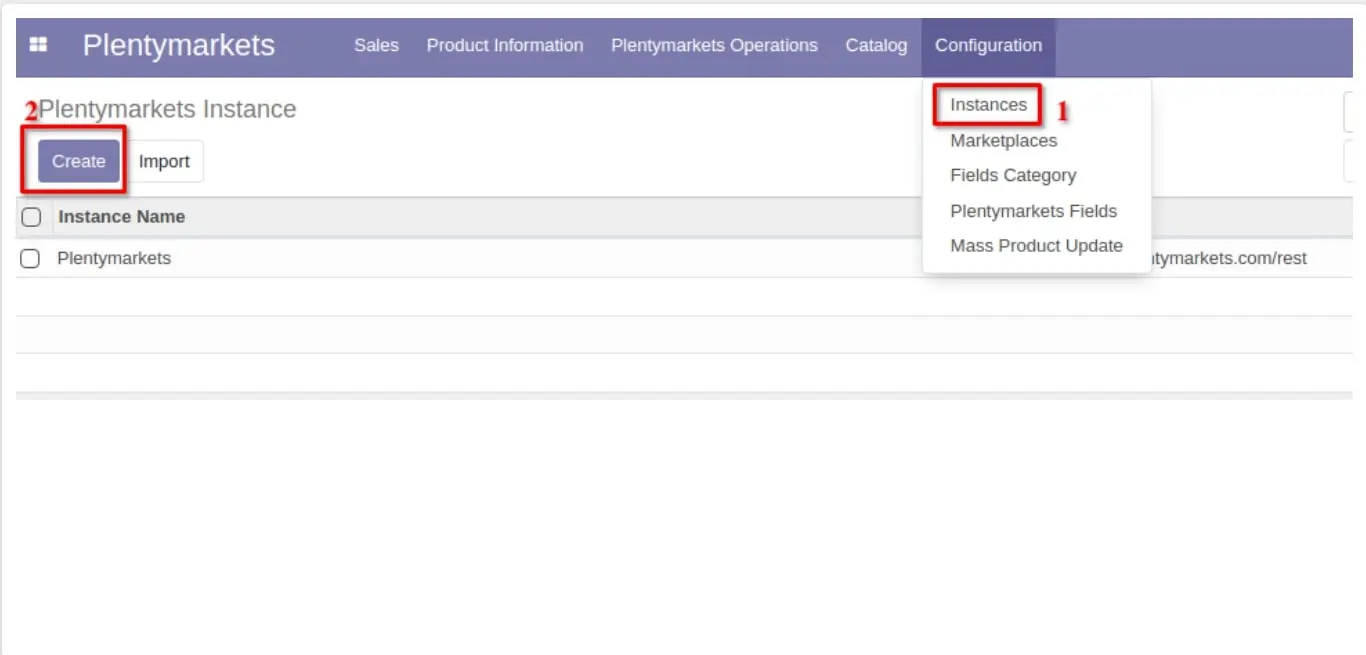Click the Plentymarkets brand title in navbar

tap(178, 45)
